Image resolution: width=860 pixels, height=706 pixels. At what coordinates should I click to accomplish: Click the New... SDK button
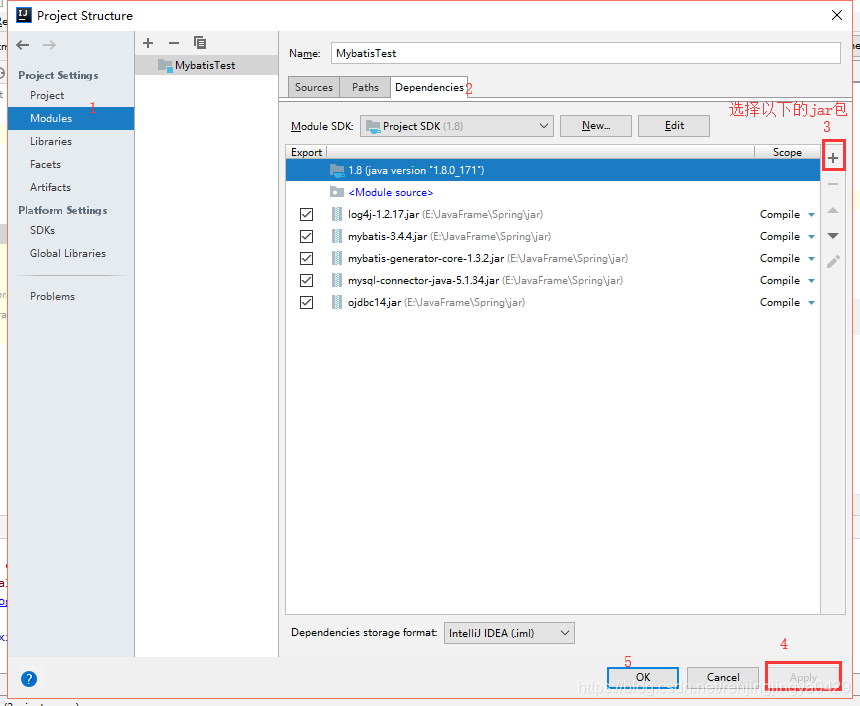pos(596,126)
